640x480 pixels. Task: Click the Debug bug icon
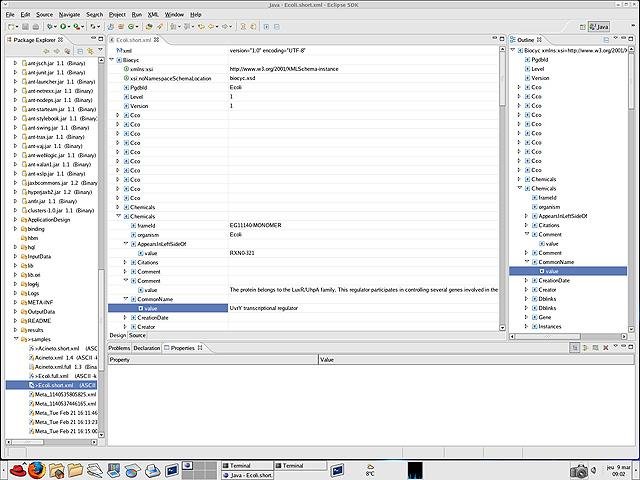coord(49,27)
